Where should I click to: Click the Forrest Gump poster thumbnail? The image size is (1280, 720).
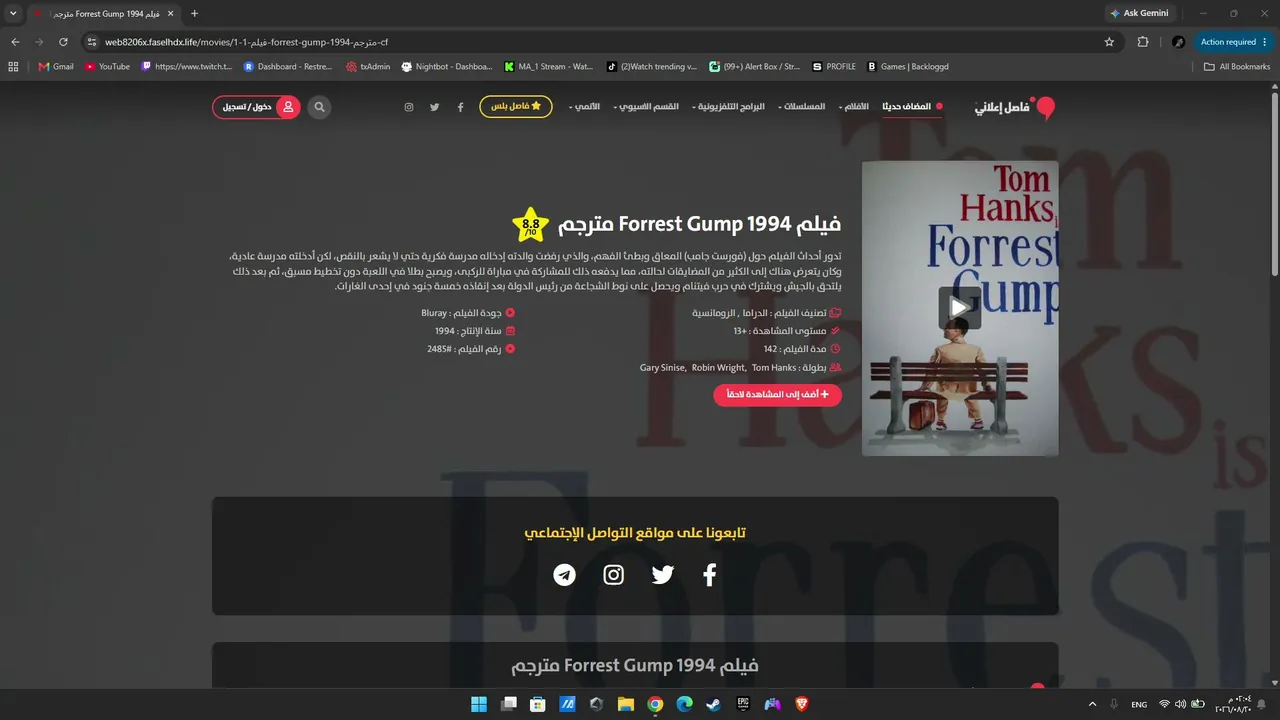click(x=960, y=308)
